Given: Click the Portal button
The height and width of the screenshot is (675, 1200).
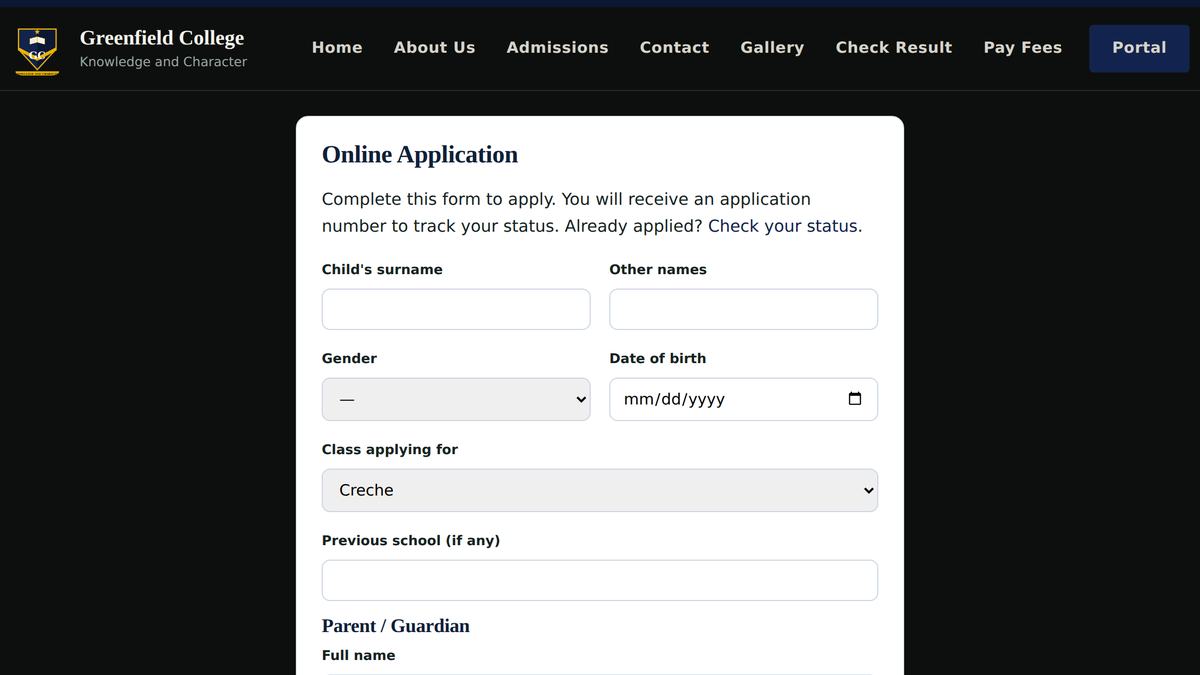Looking at the screenshot, I should tap(1139, 48).
